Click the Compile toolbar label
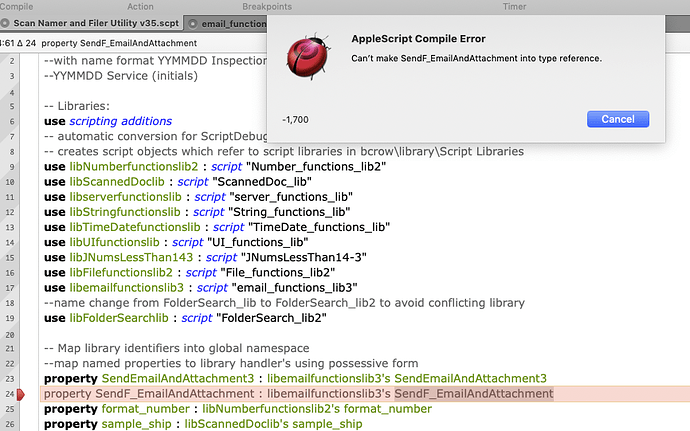Image resolution: width=690 pixels, height=431 pixels. 17,7
